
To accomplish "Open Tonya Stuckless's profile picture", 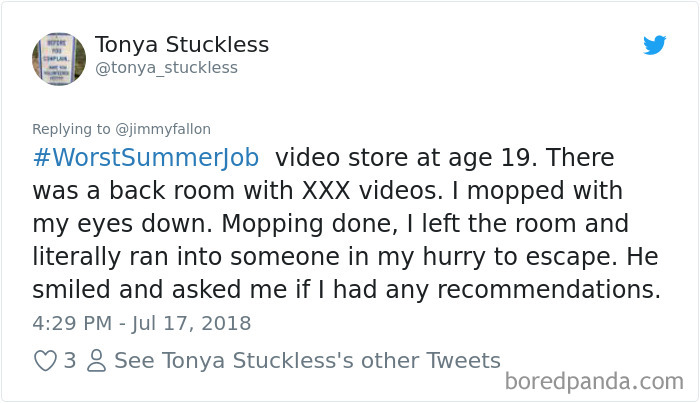I will tap(58, 57).
